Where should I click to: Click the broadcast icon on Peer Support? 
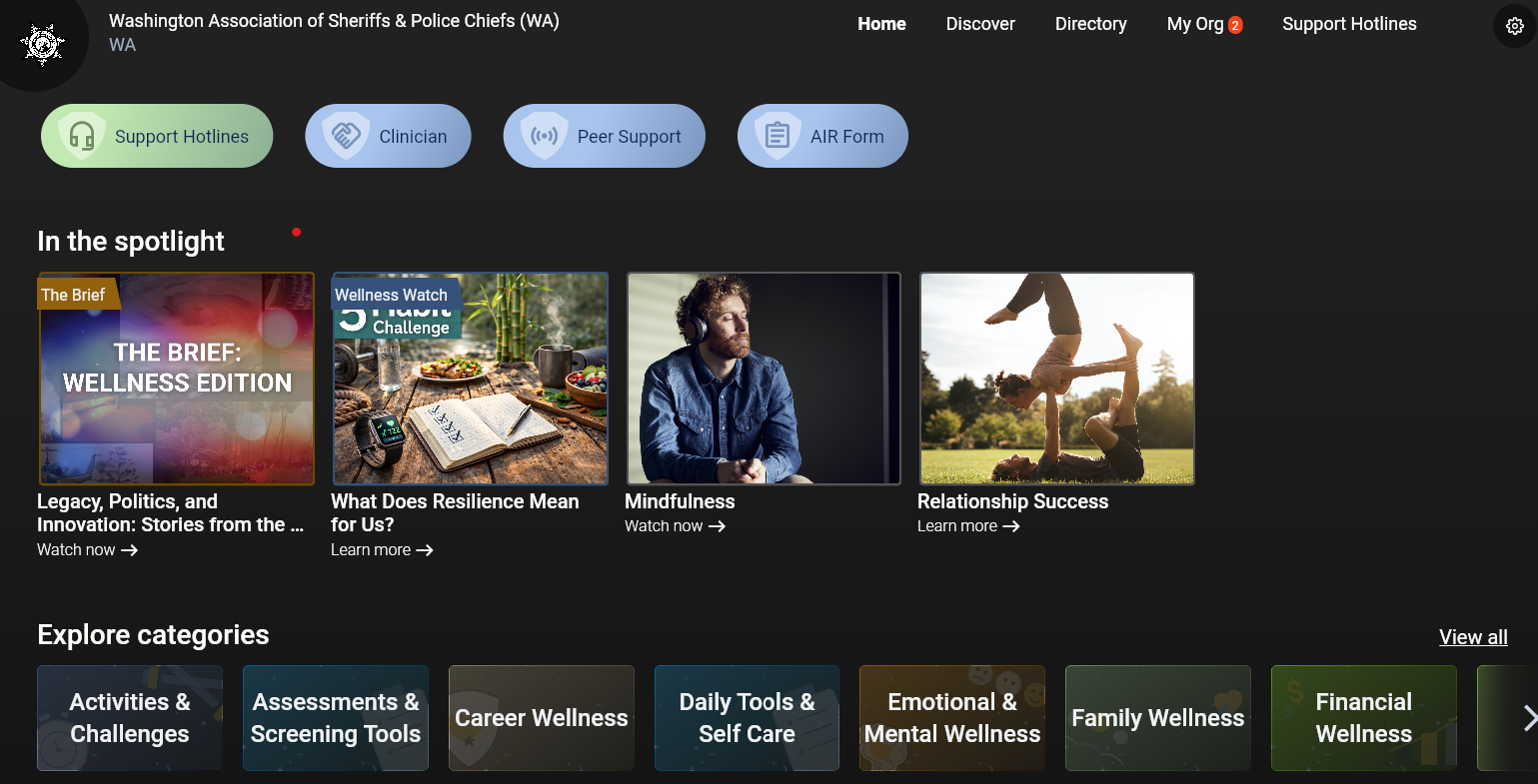pos(545,136)
